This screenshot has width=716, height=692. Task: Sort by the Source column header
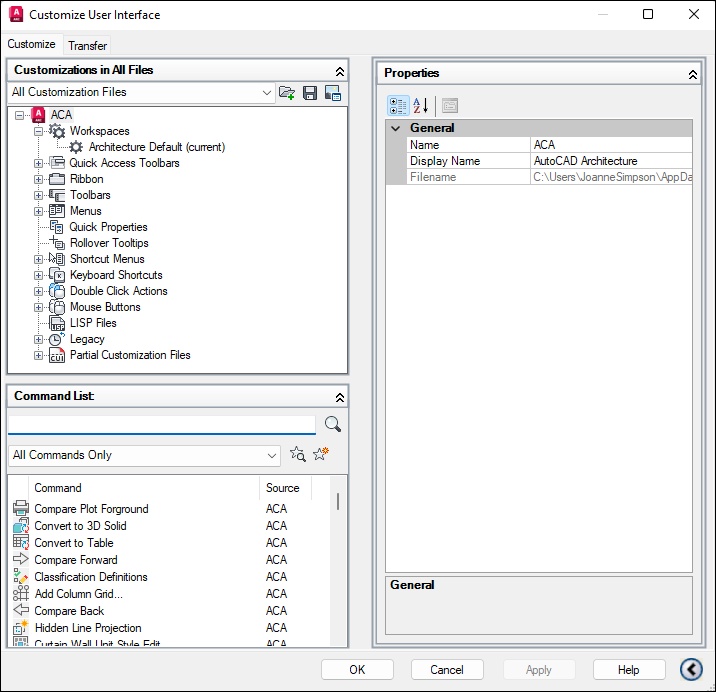coord(285,488)
